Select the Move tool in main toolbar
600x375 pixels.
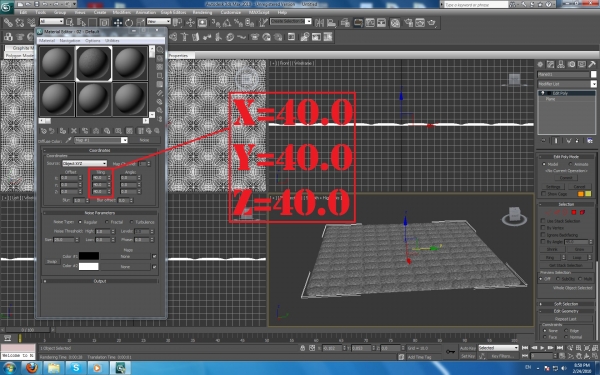pos(117,23)
